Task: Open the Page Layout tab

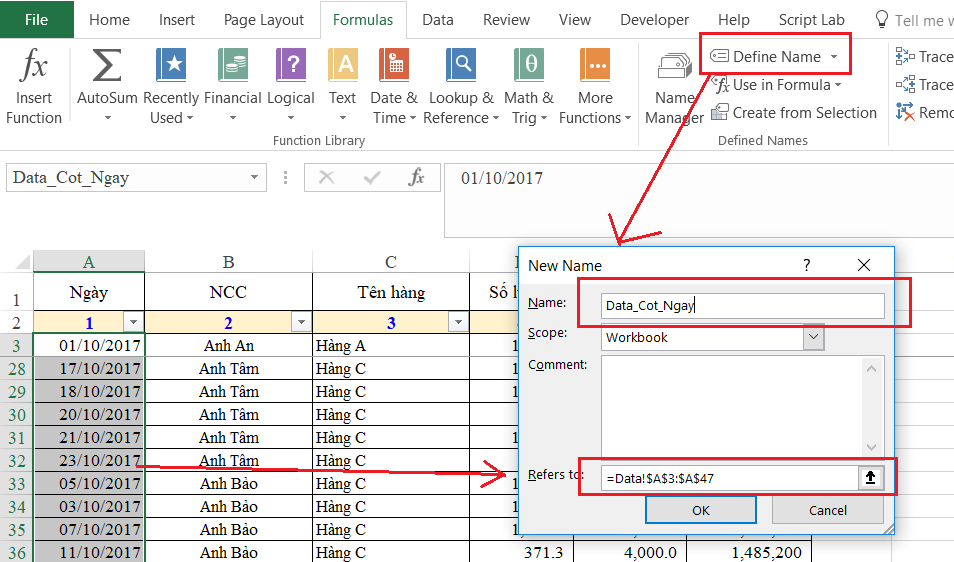Action: pos(263,19)
